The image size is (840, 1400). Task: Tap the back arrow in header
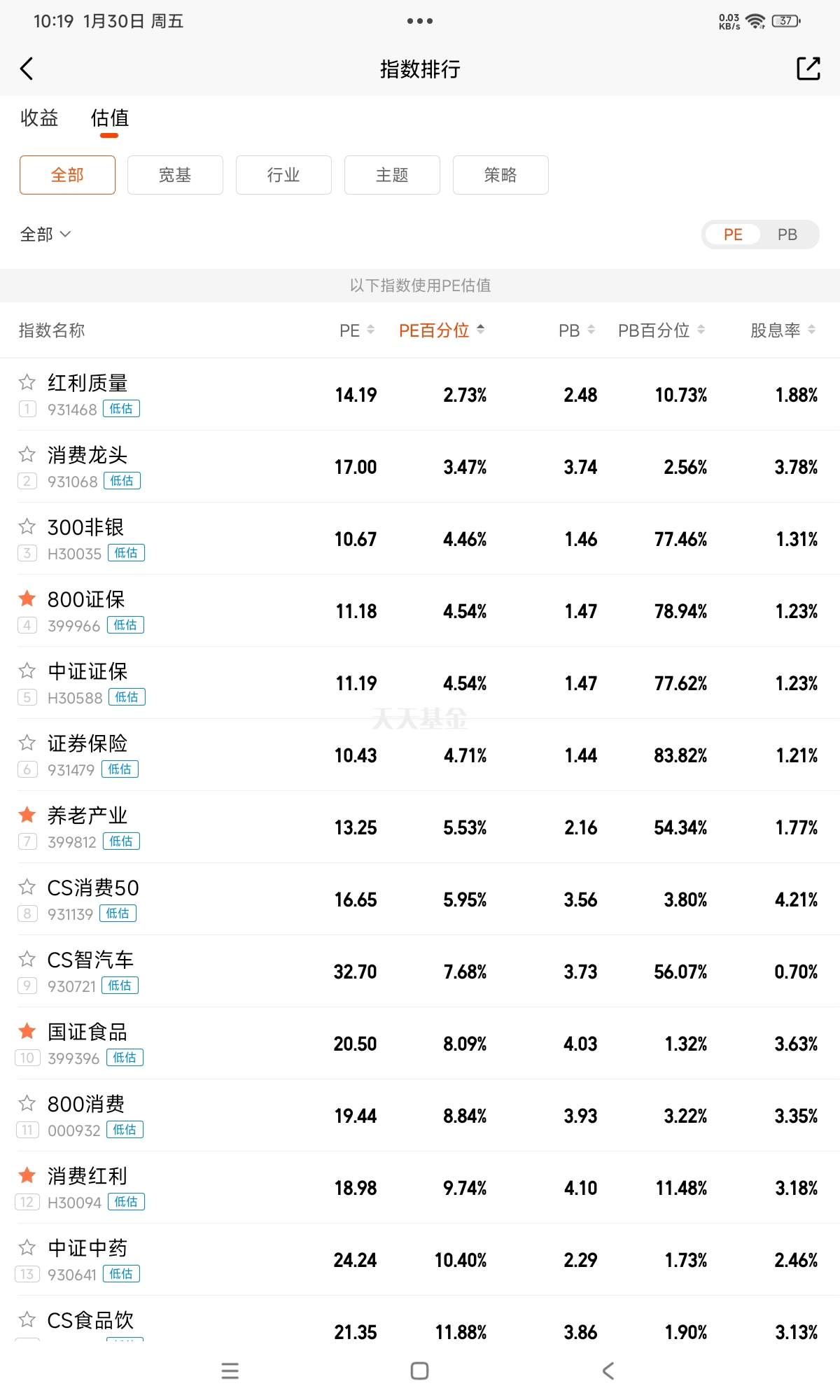(x=27, y=69)
